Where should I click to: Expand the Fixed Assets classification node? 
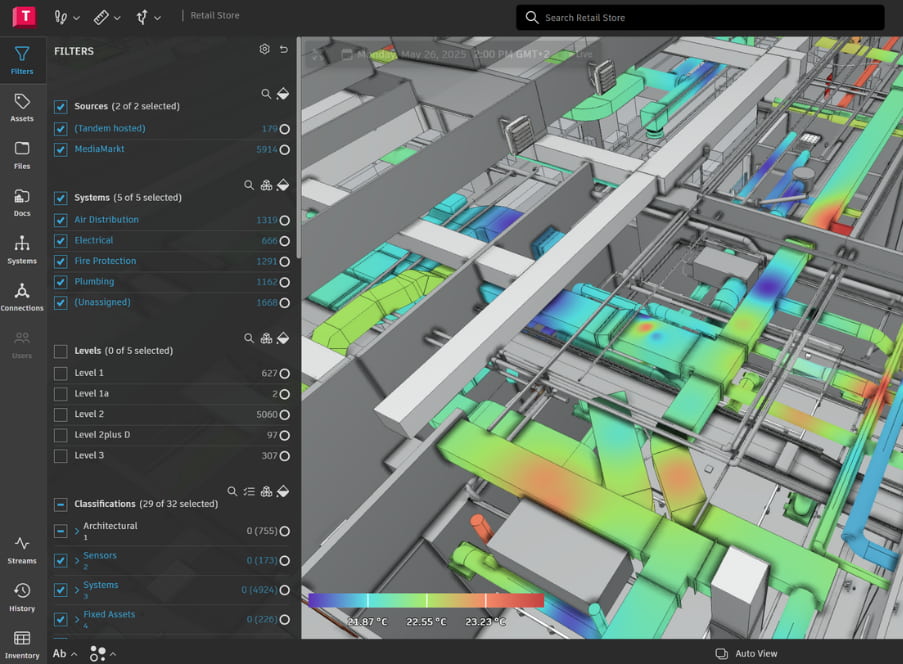click(76, 618)
